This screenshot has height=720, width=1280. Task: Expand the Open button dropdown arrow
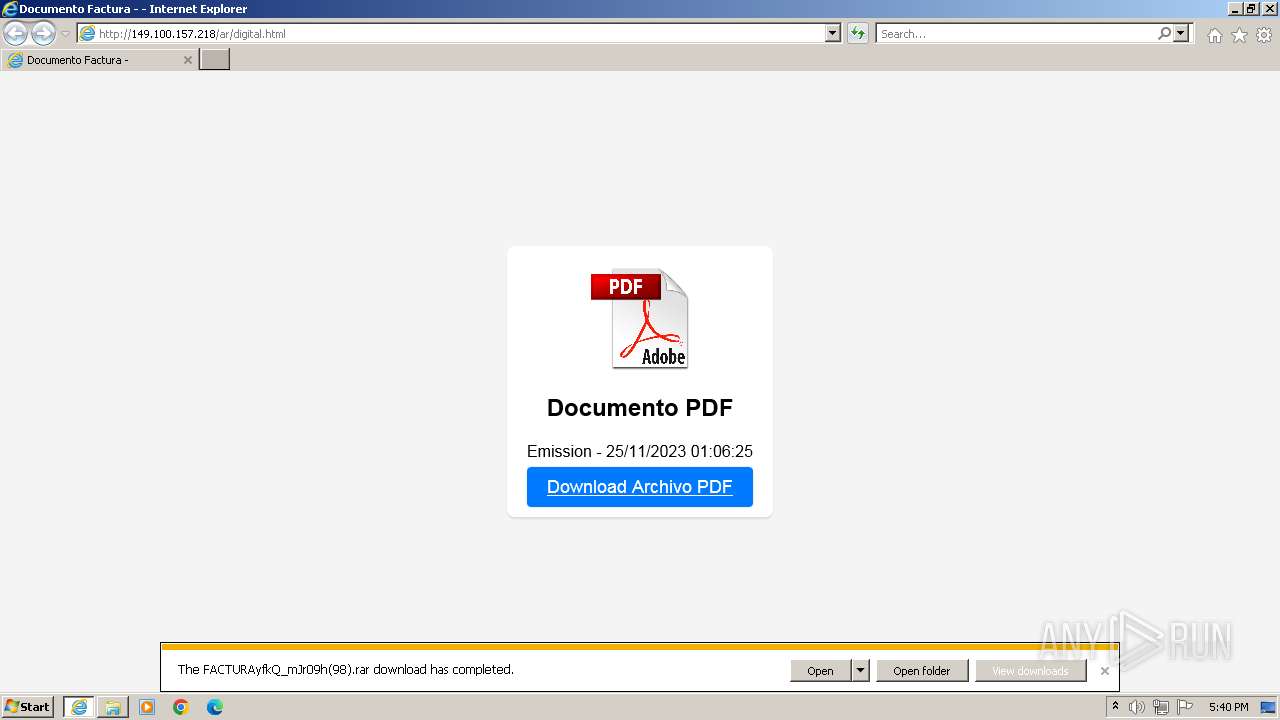pos(860,671)
